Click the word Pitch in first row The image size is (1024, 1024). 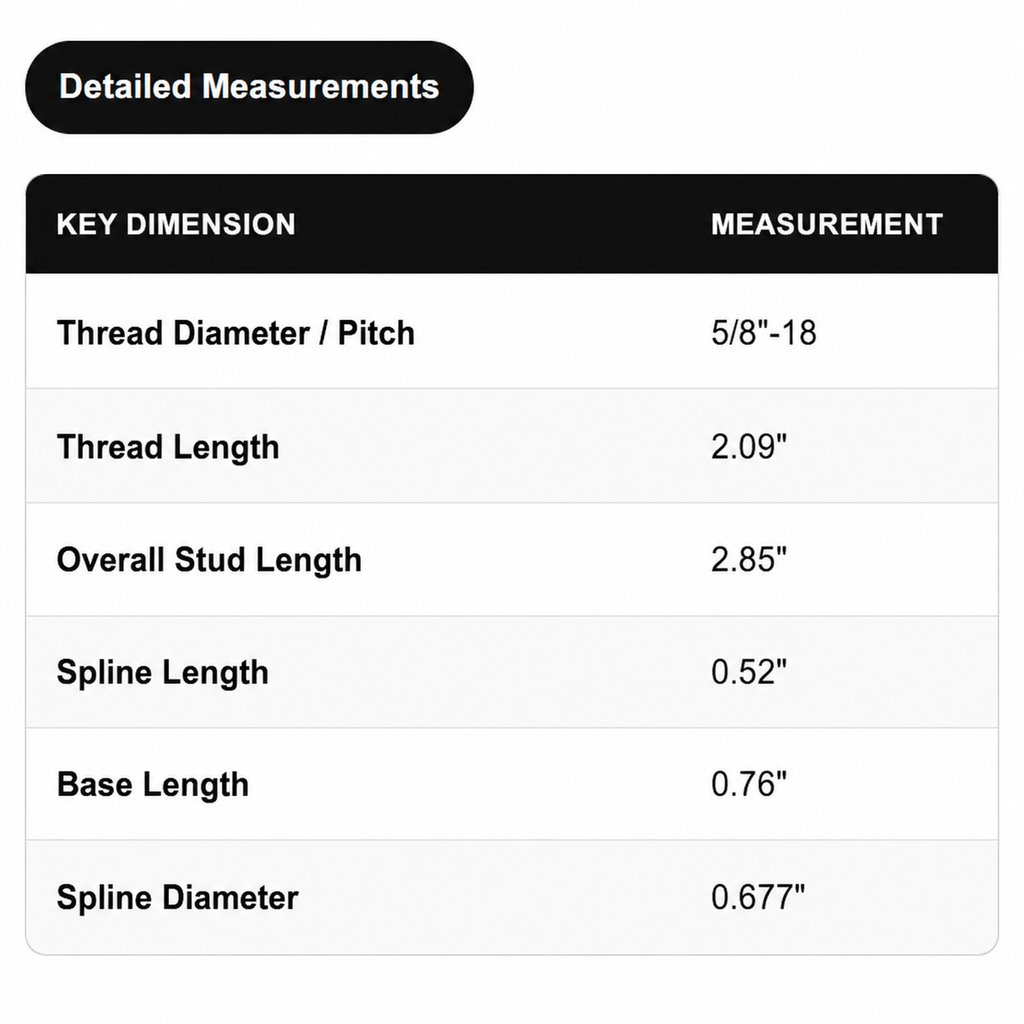[x=376, y=334]
